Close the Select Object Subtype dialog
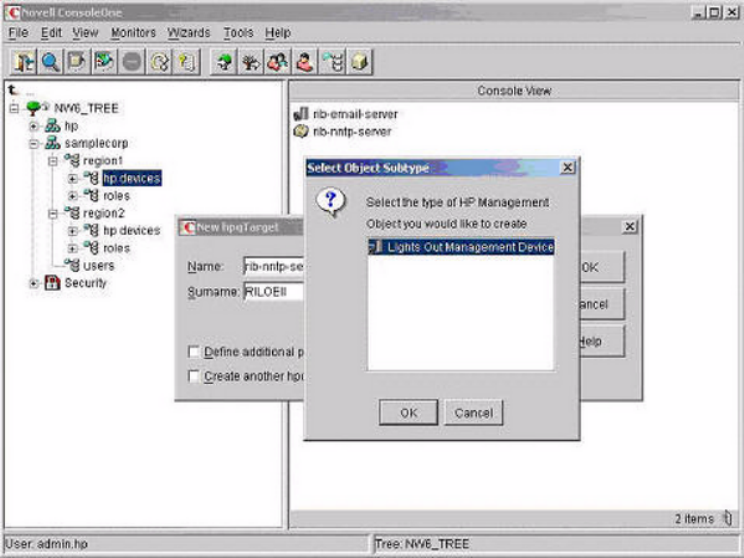744x558 pixels. point(567,167)
